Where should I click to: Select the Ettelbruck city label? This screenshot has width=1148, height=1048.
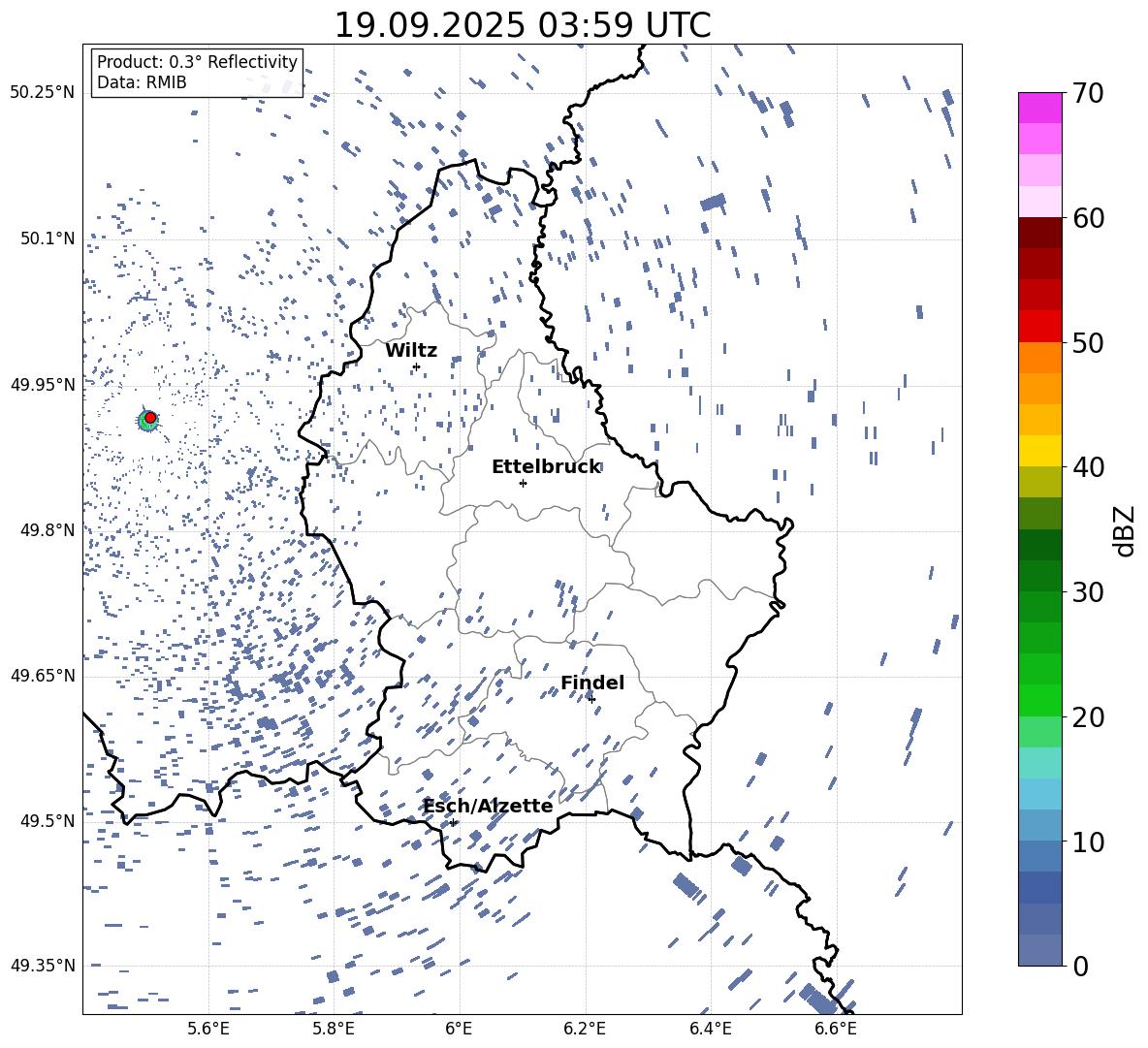(546, 467)
